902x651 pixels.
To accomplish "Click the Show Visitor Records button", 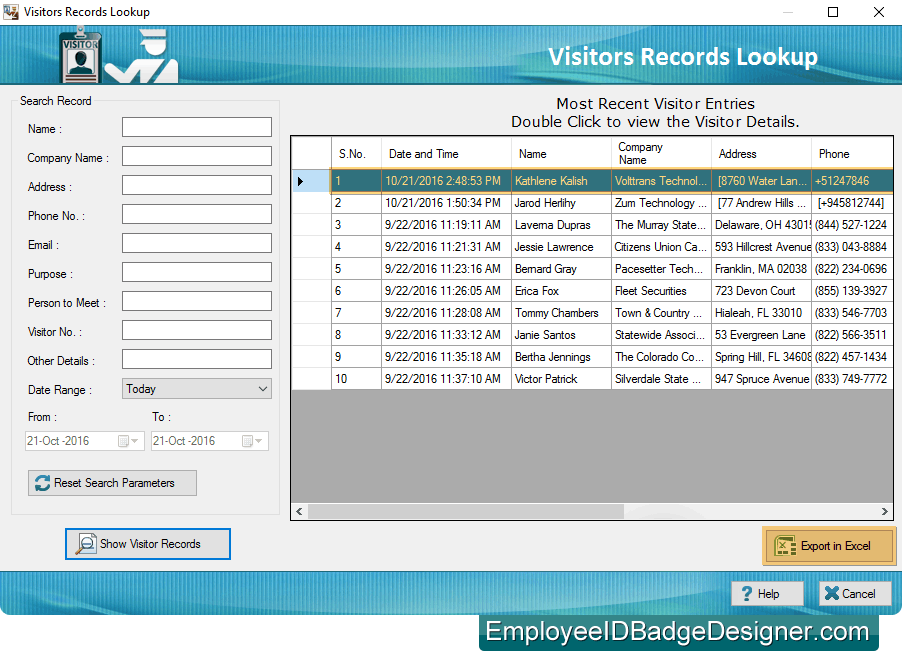I will pyautogui.click(x=147, y=544).
